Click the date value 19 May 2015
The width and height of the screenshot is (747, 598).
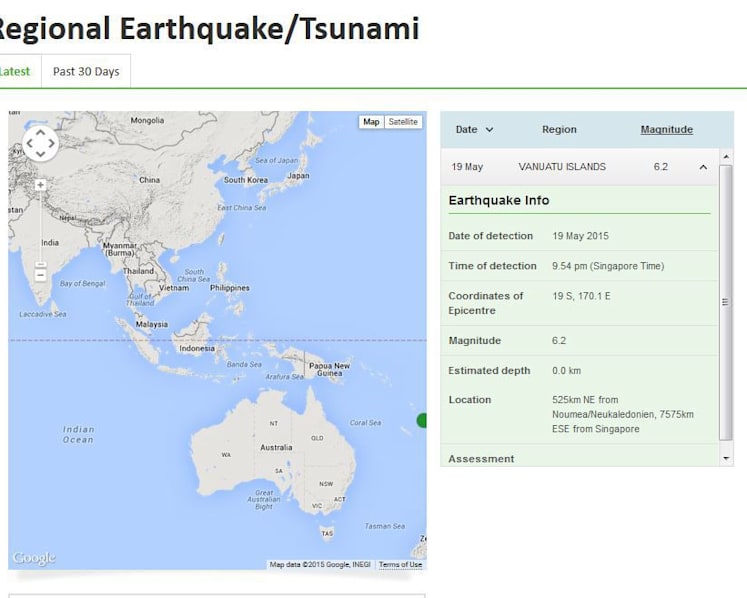tap(580, 236)
